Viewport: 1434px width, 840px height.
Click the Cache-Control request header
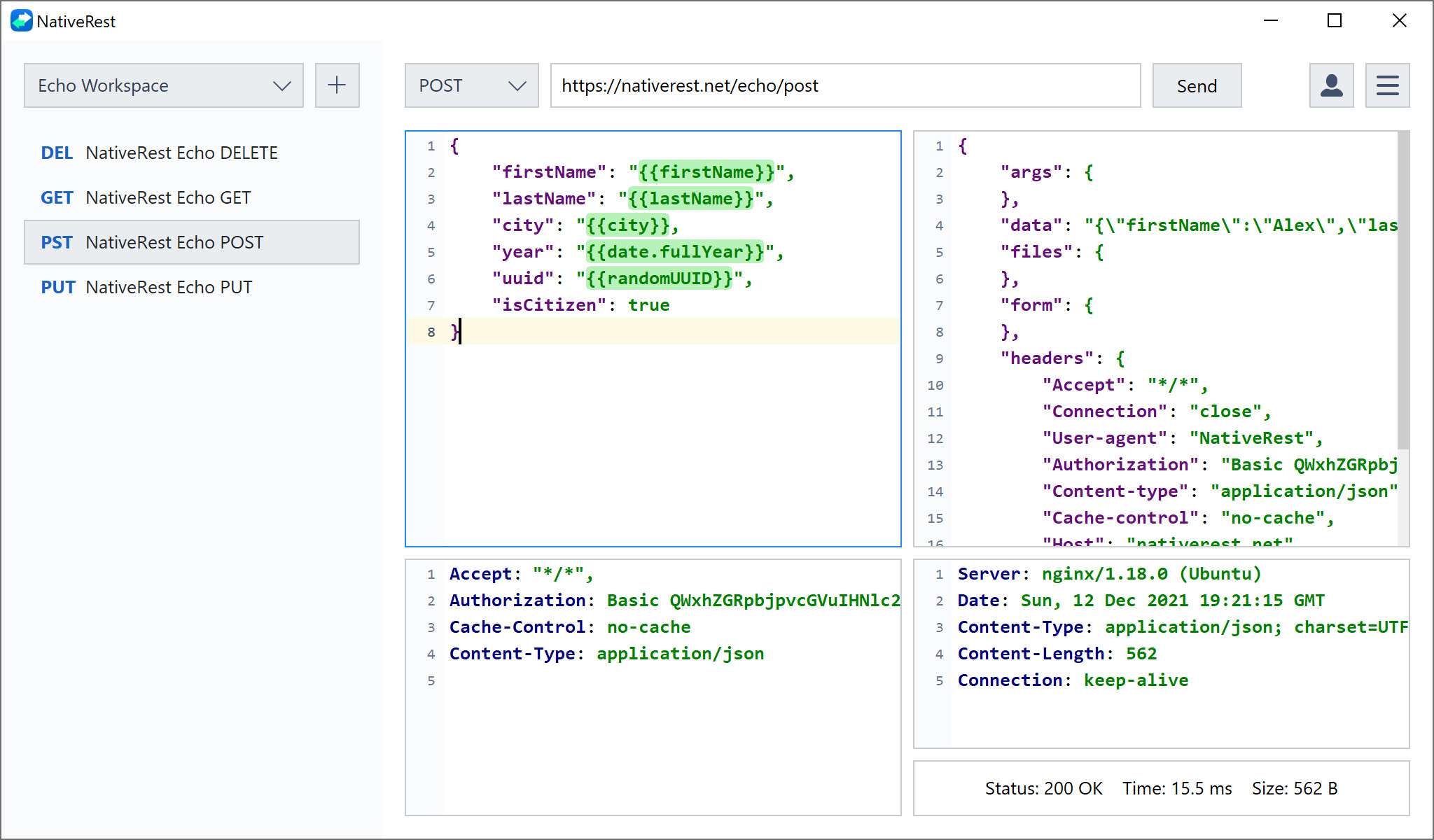[x=570, y=627]
